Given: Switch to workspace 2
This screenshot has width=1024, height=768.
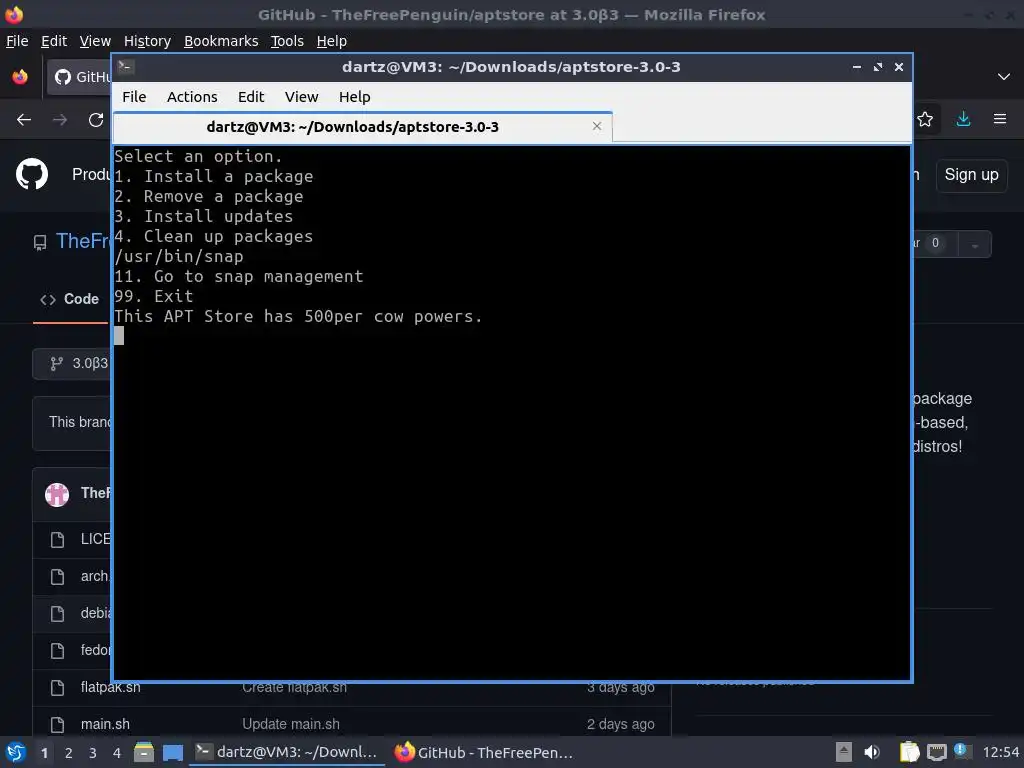Looking at the screenshot, I should [69, 753].
